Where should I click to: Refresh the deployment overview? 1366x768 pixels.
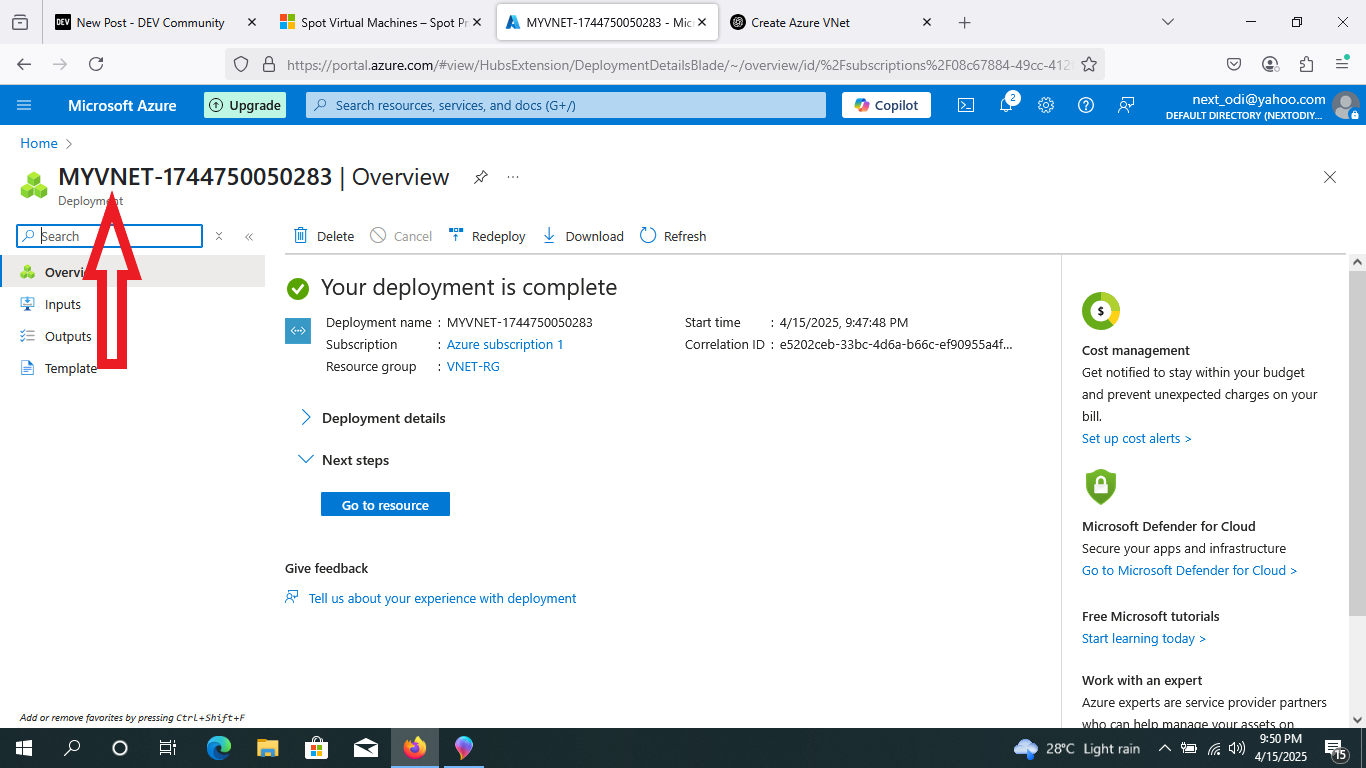click(x=673, y=236)
